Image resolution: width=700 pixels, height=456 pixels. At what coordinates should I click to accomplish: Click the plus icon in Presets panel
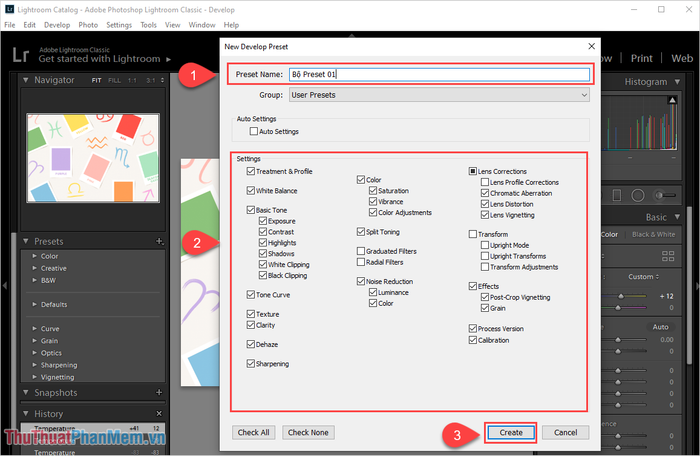coord(159,242)
